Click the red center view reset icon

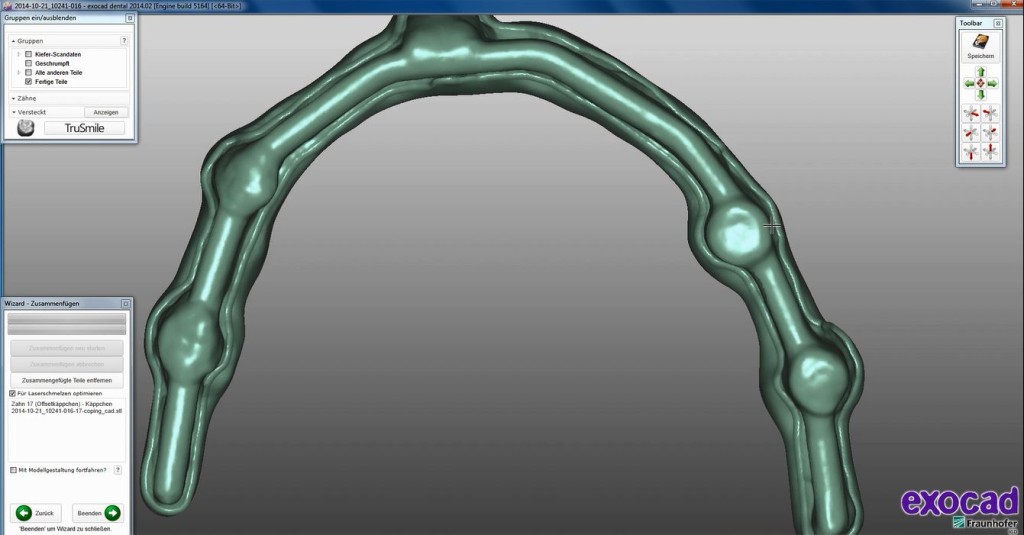[980, 84]
